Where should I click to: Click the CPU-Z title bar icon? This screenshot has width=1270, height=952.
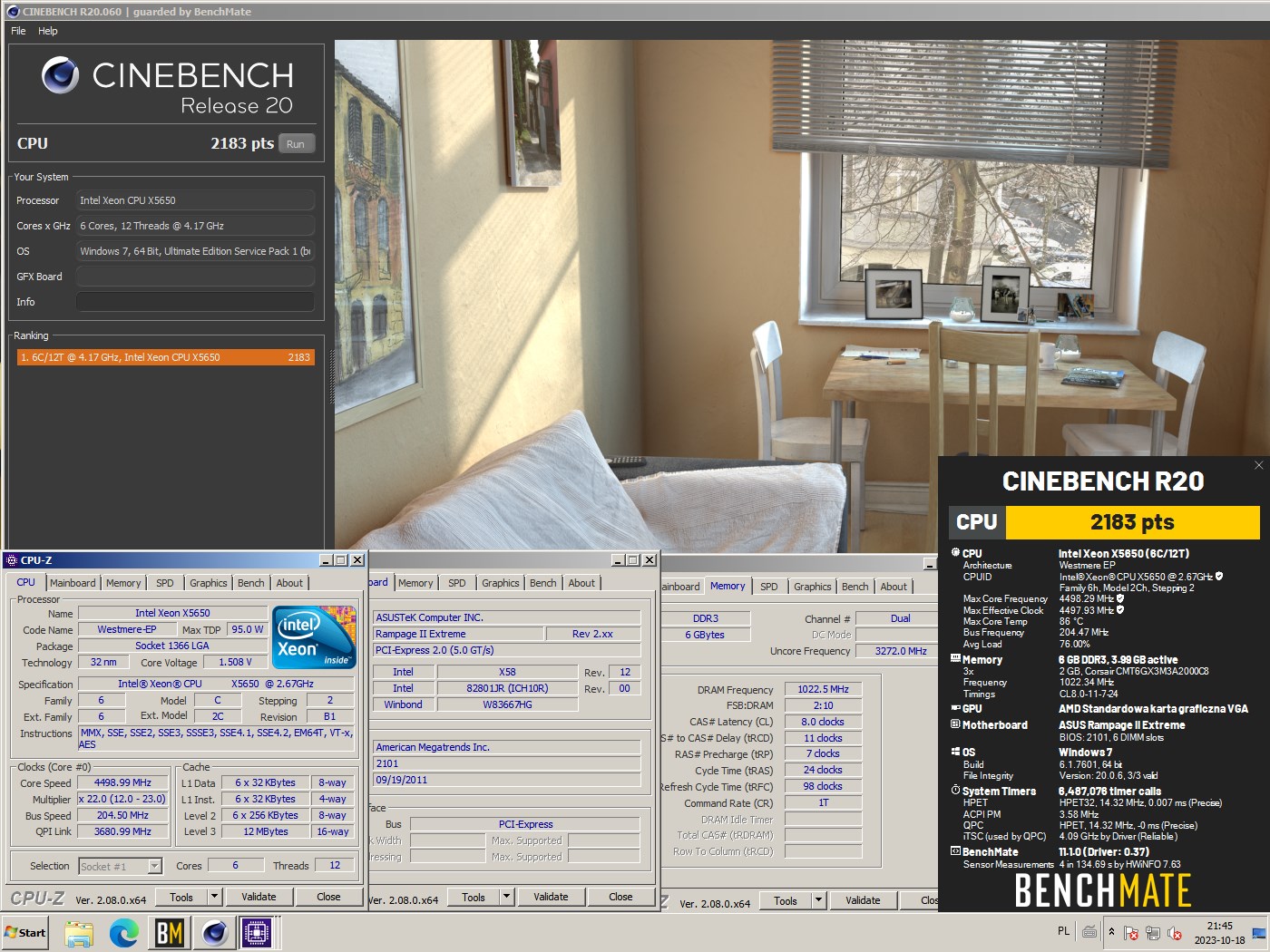(12, 560)
